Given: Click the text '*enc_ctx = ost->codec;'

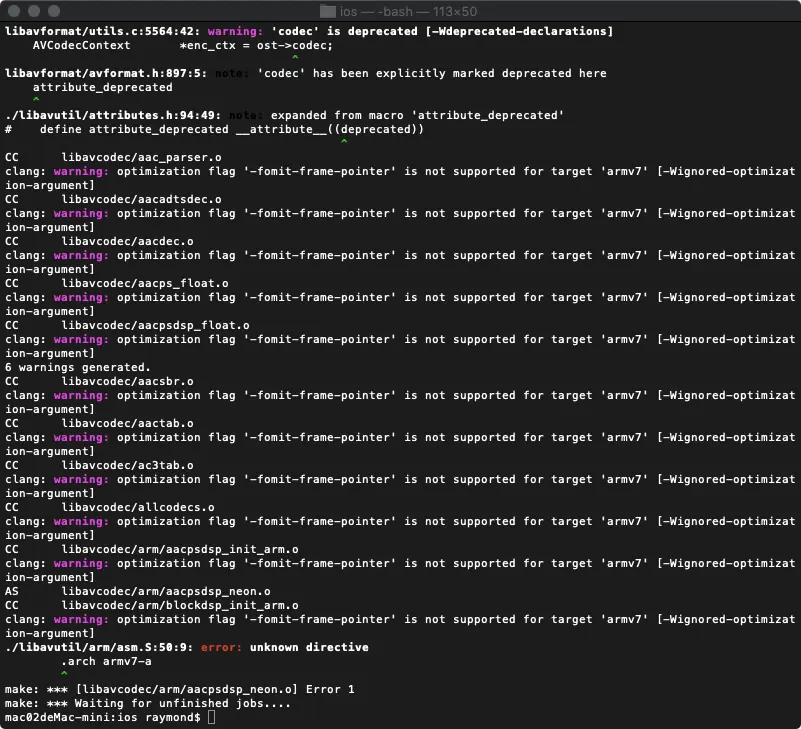Looking at the screenshot, I should [256, 45].
